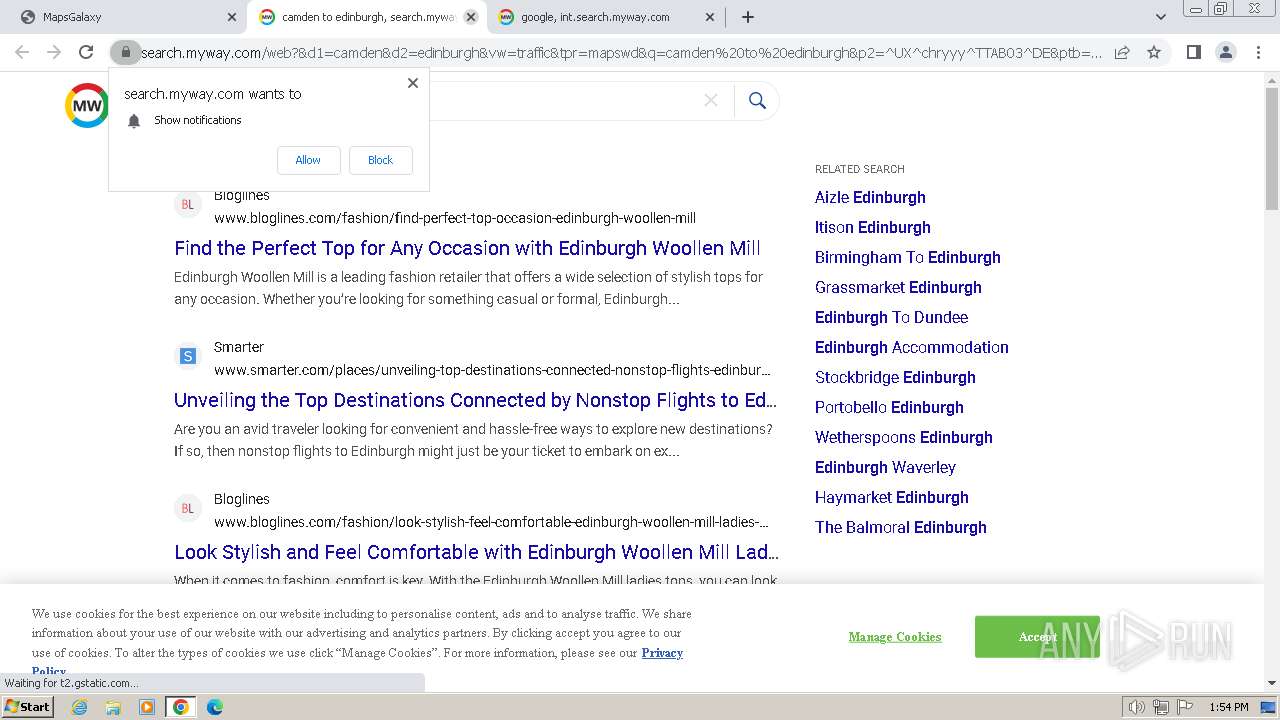
Task: Click Chrome icon in taskbar
Action: [x=181, y=707]
